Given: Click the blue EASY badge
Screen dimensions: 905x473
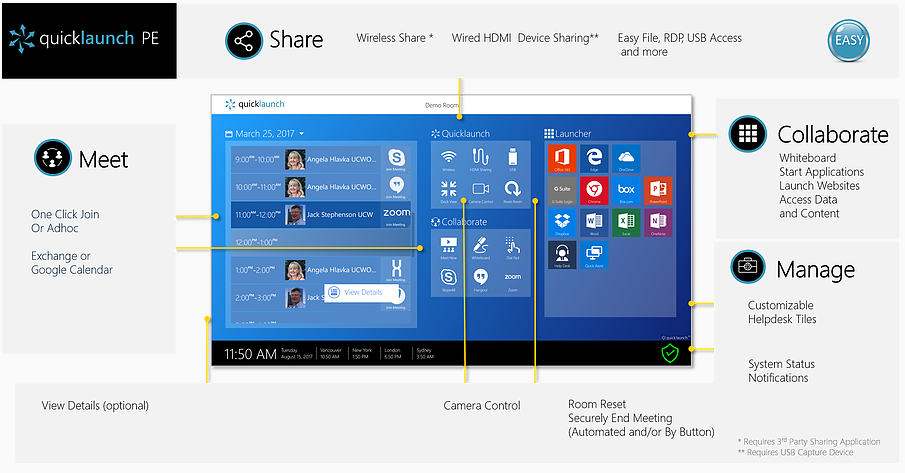Looking at the screenshot, I should (848, 40).
